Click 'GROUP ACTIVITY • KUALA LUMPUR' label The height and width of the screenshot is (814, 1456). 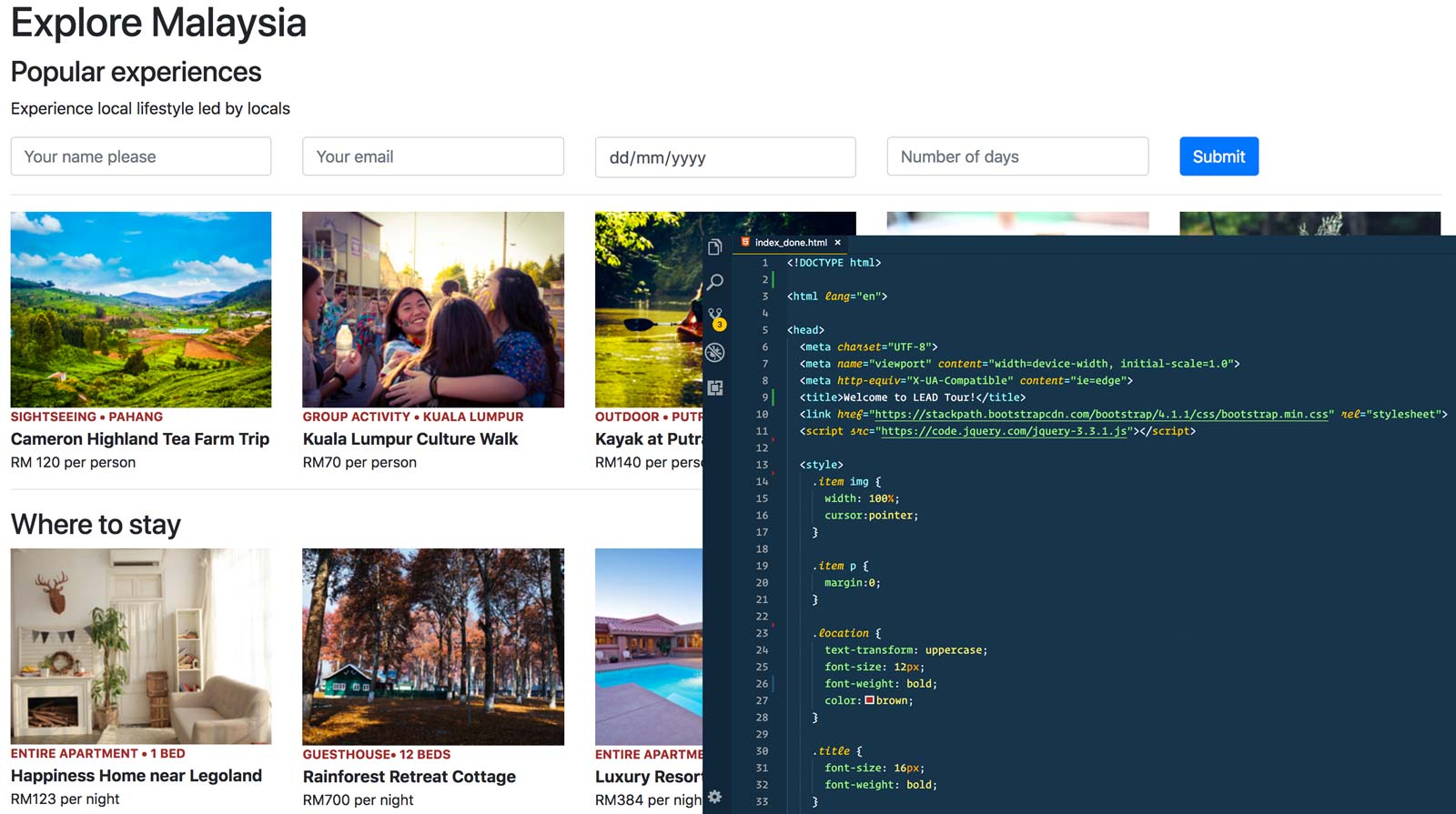(413, 417)
